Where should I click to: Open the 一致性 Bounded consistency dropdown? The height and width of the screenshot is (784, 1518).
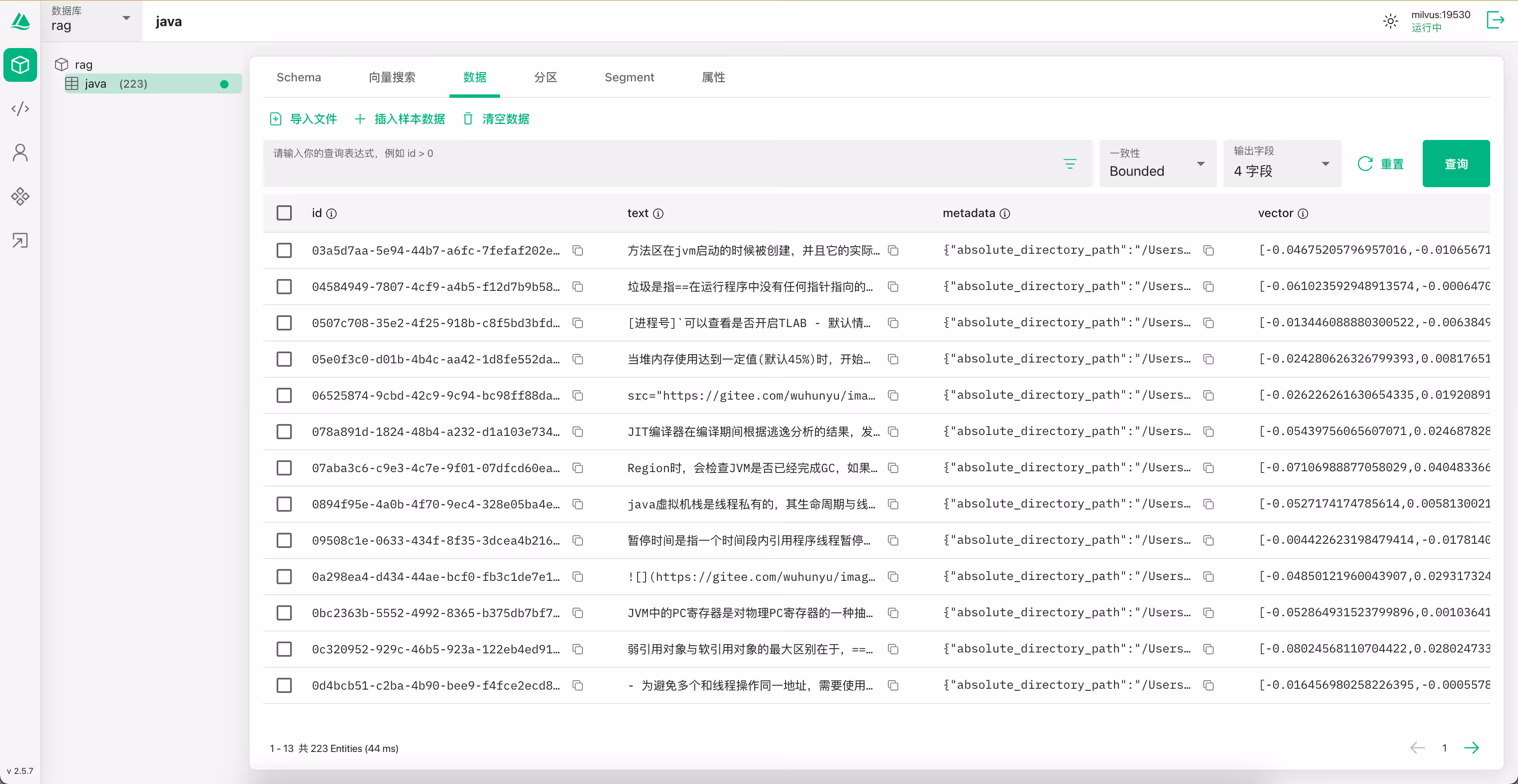[x=1157, y=164]
